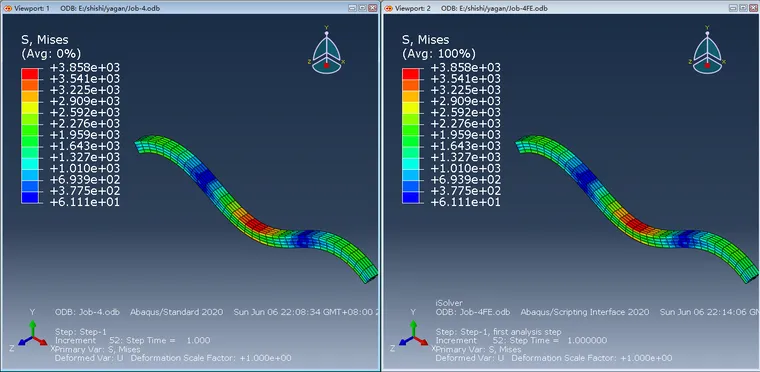Select the S, Mises legend title in Viewport 1

[45, 40]
